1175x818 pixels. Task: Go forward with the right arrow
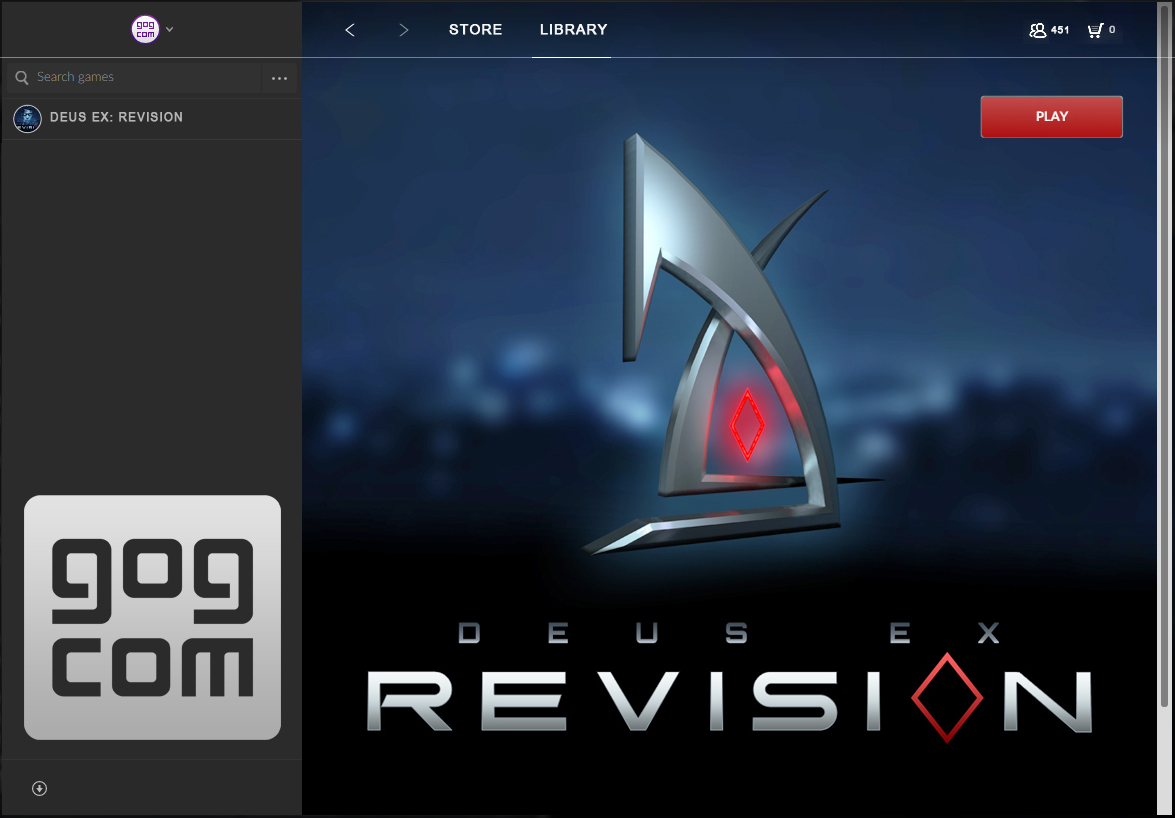404,30
